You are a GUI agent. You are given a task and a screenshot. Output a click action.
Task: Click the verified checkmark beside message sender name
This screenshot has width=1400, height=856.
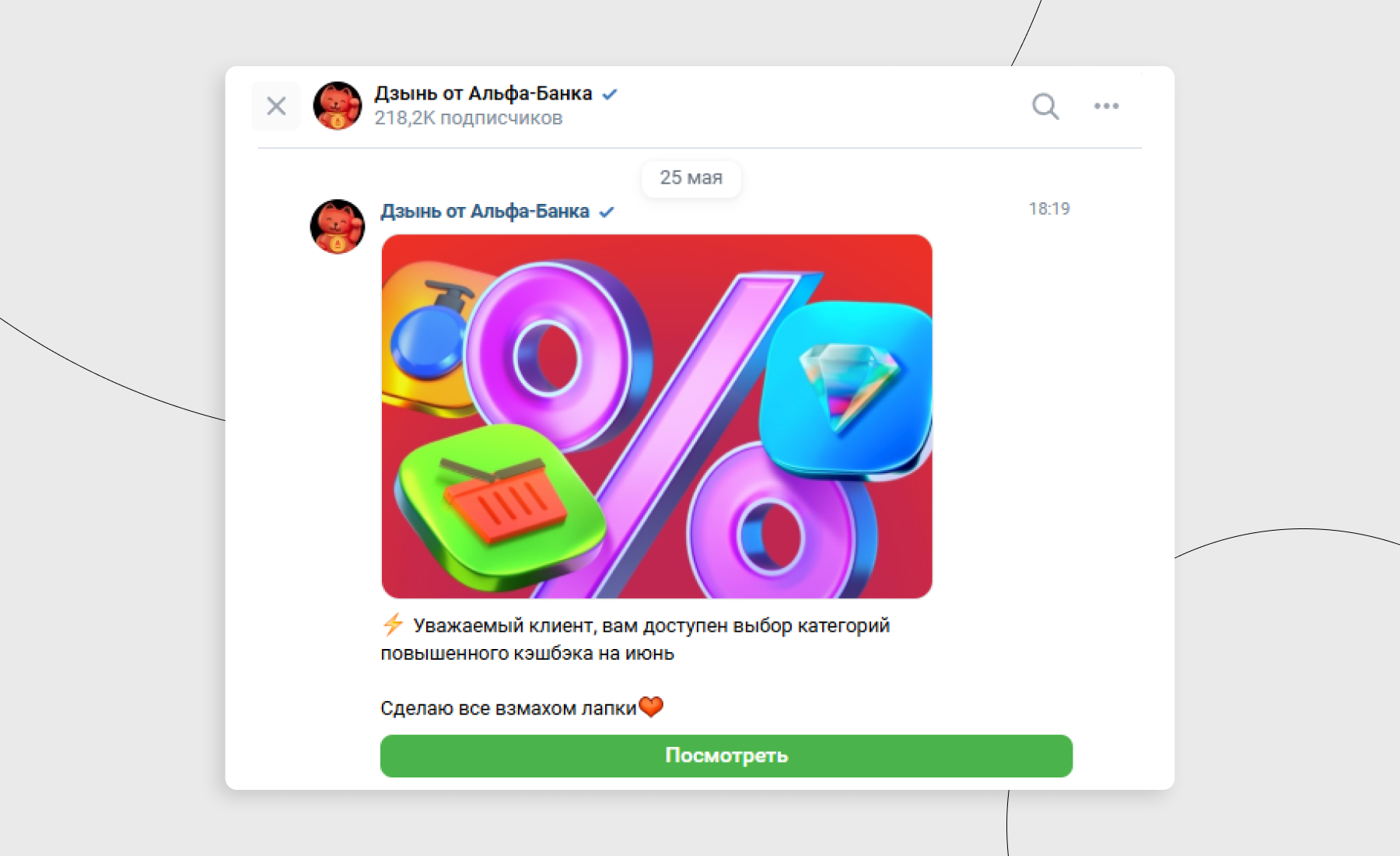coord(607,212)
